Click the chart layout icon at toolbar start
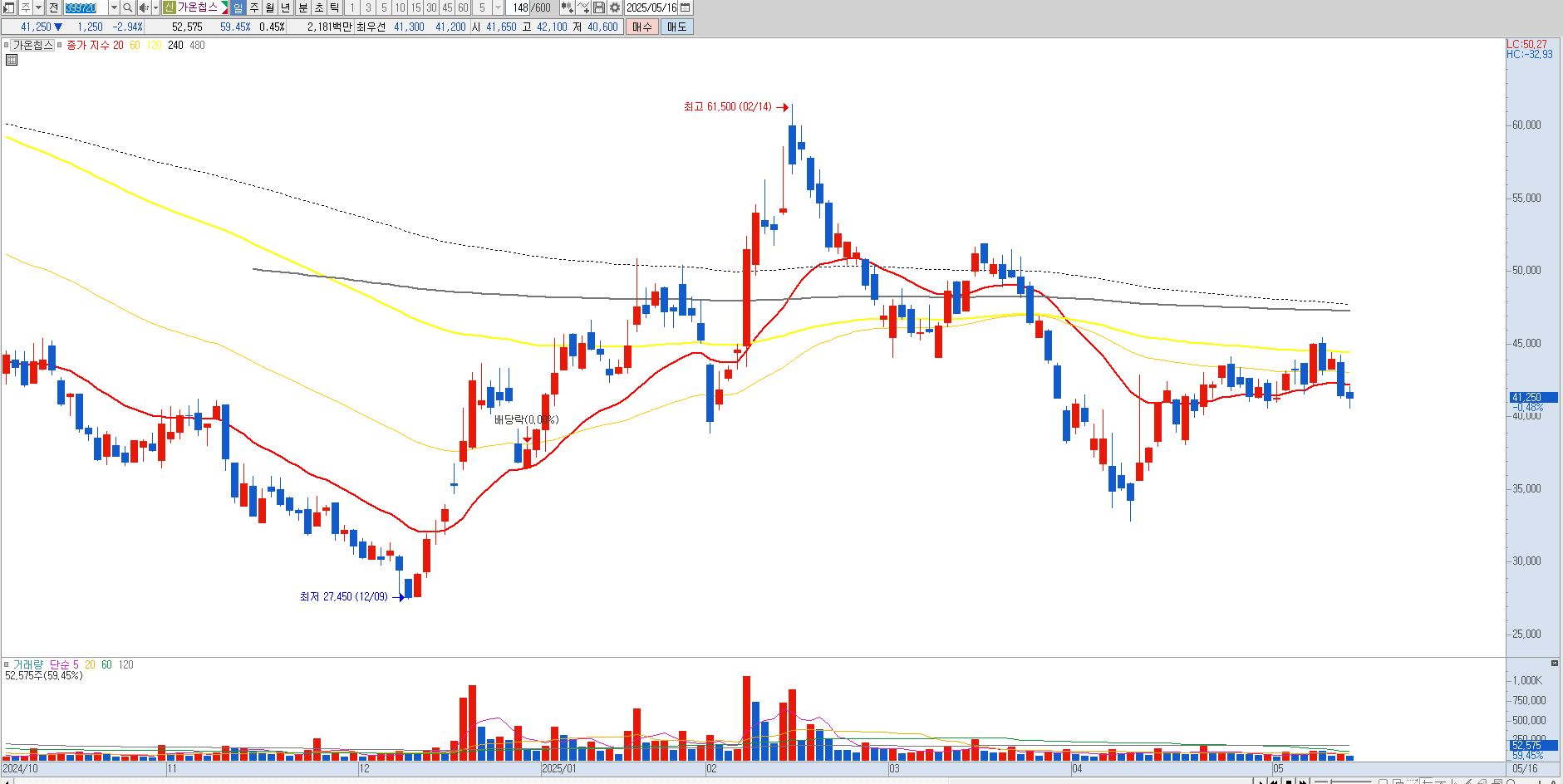 tap(8, 7)
